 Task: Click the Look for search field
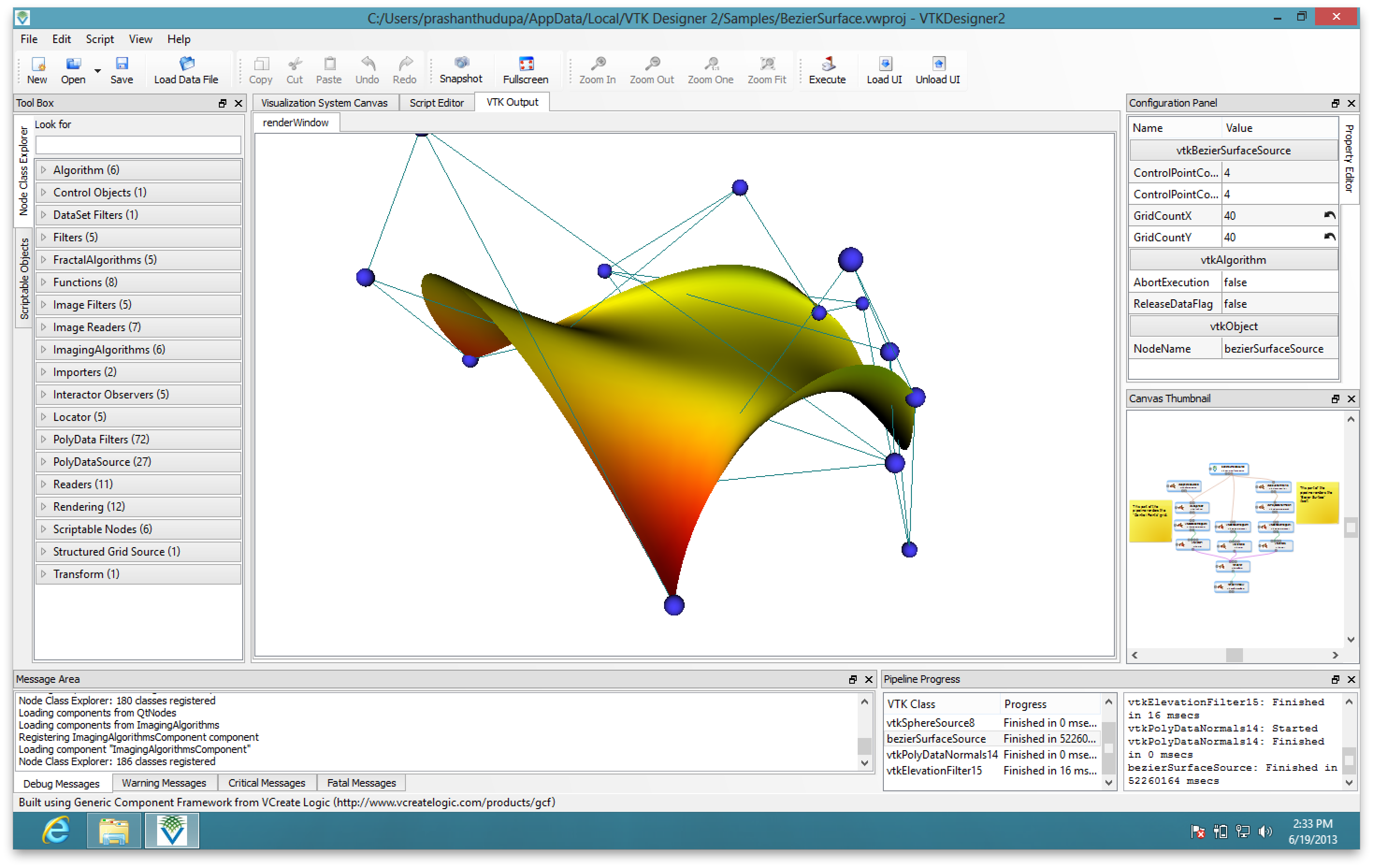pyautogui.click(x=138, y=145)
